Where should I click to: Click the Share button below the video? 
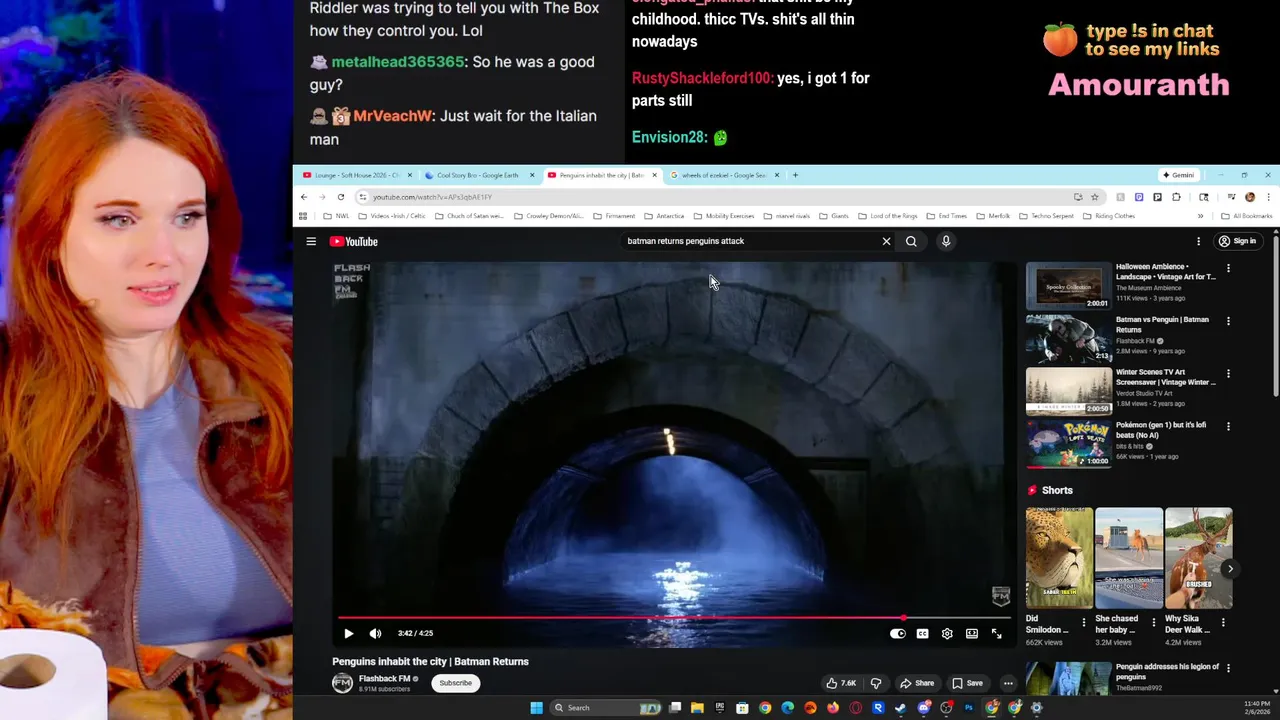(x=917, y=683)
